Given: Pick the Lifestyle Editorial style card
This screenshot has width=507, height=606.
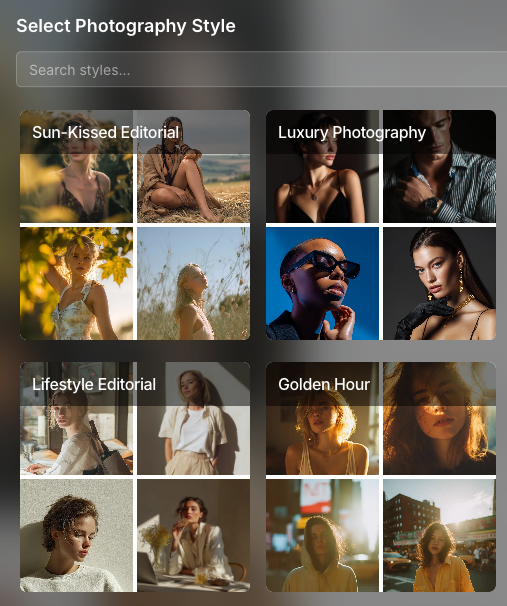Looking at the screenshot, I should pos(135,477).
